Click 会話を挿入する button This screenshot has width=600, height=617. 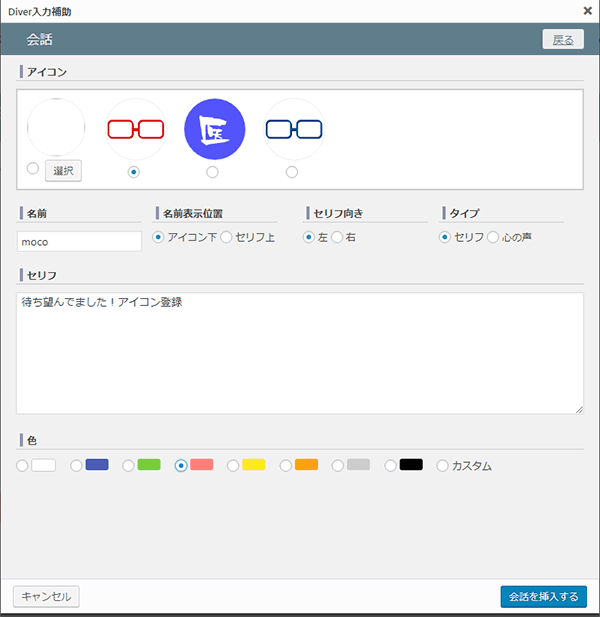tap(543, 596)
